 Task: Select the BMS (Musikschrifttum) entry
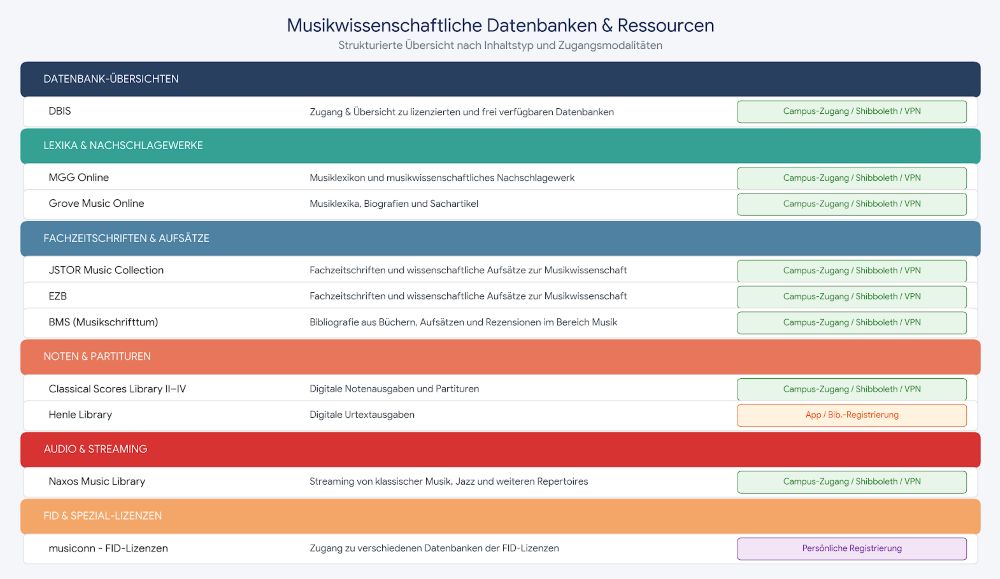pos(103,322)
